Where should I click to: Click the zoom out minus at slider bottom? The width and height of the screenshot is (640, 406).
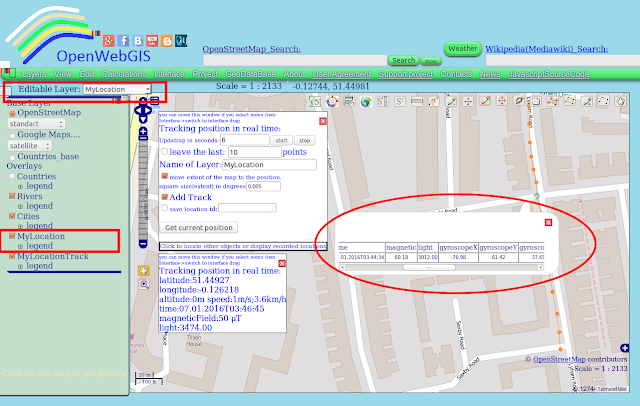click(x=143, y=244)
